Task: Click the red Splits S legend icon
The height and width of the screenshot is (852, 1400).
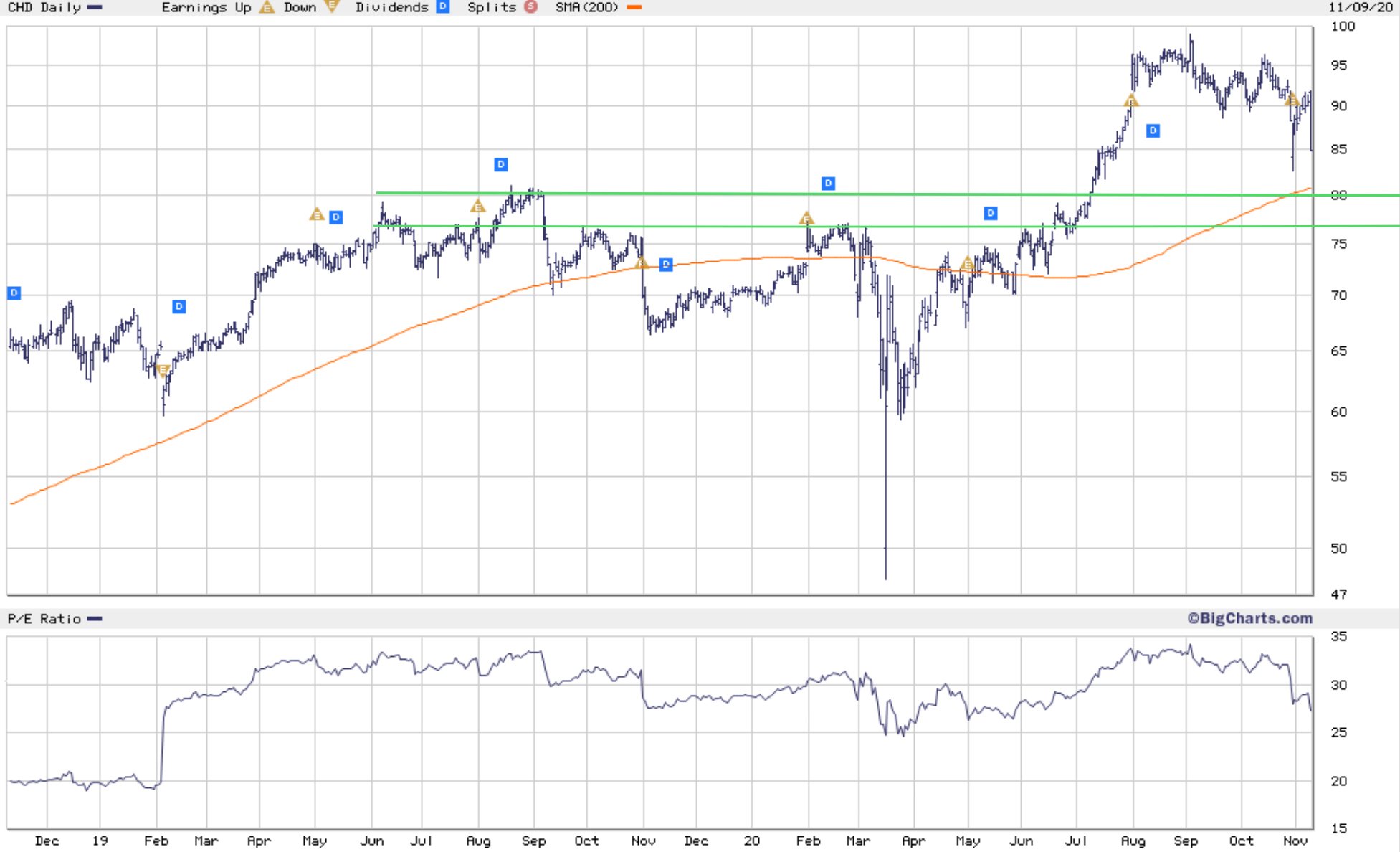Action: [x=530, y=7]
